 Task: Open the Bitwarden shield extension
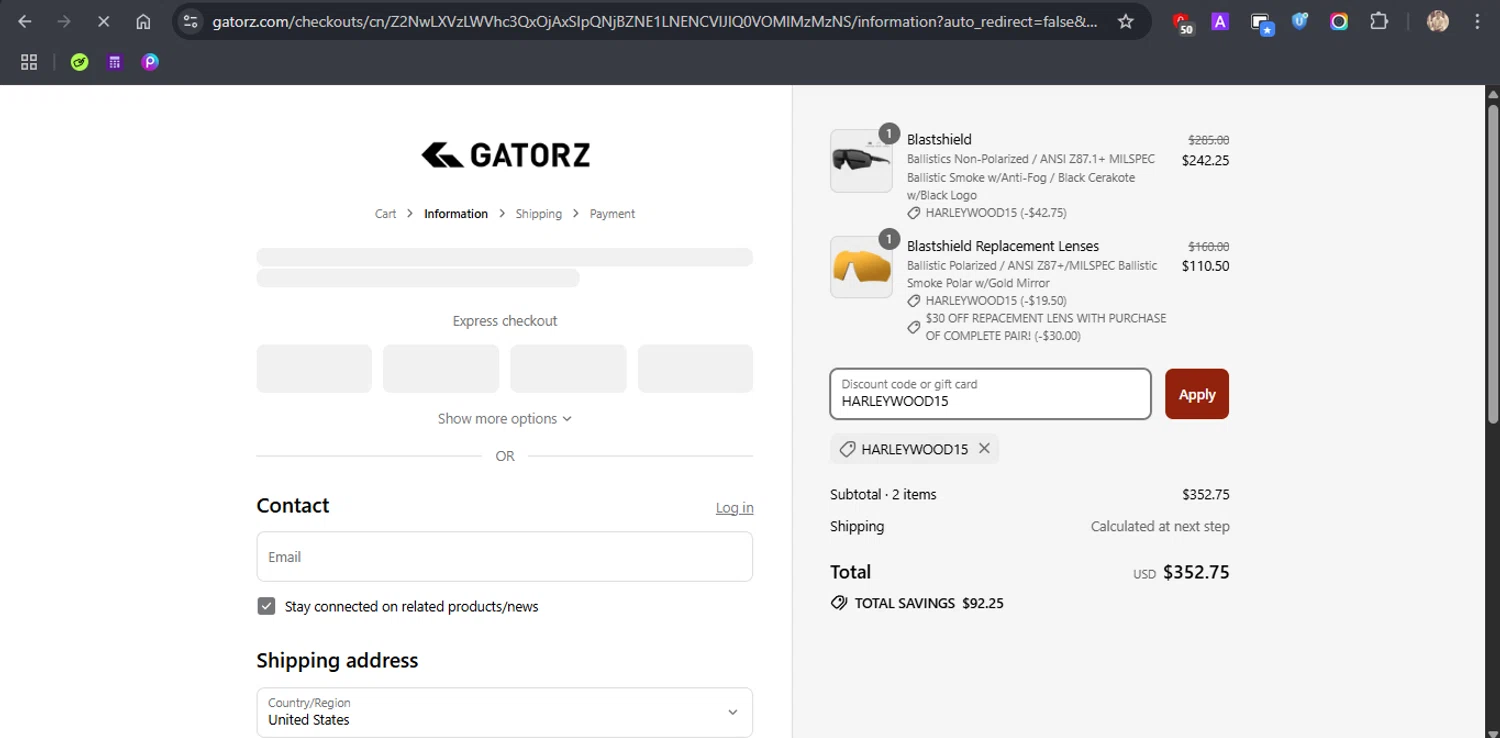tap(1300, 21)
